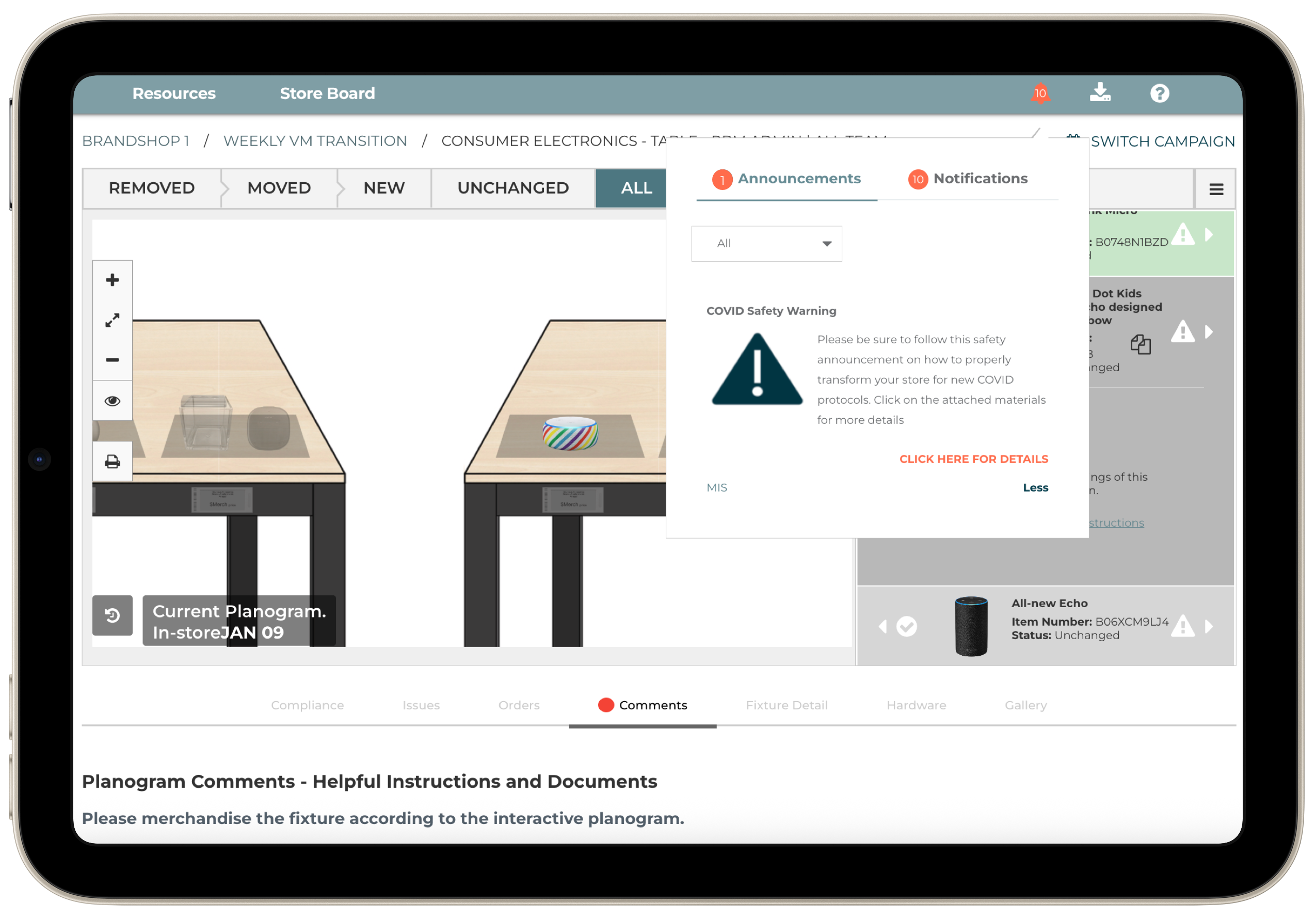Zoom out with the minus icon
Screen dimensions: 1316x919
click(x=113, y=360)
